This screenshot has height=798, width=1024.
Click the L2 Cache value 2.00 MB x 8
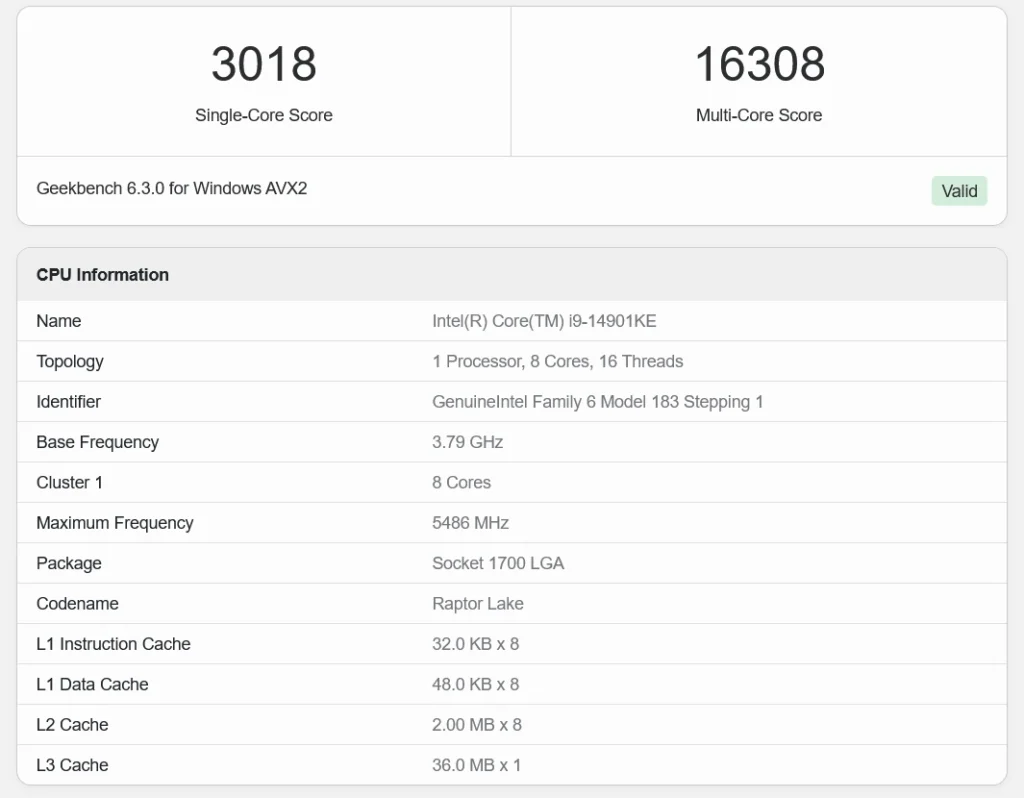point(476,725)
